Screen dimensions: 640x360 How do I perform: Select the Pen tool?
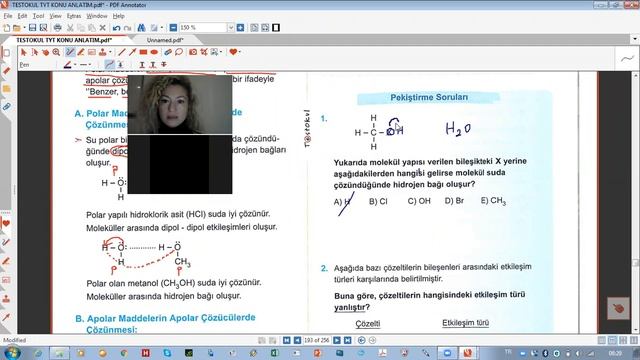(x=70, y=52)
